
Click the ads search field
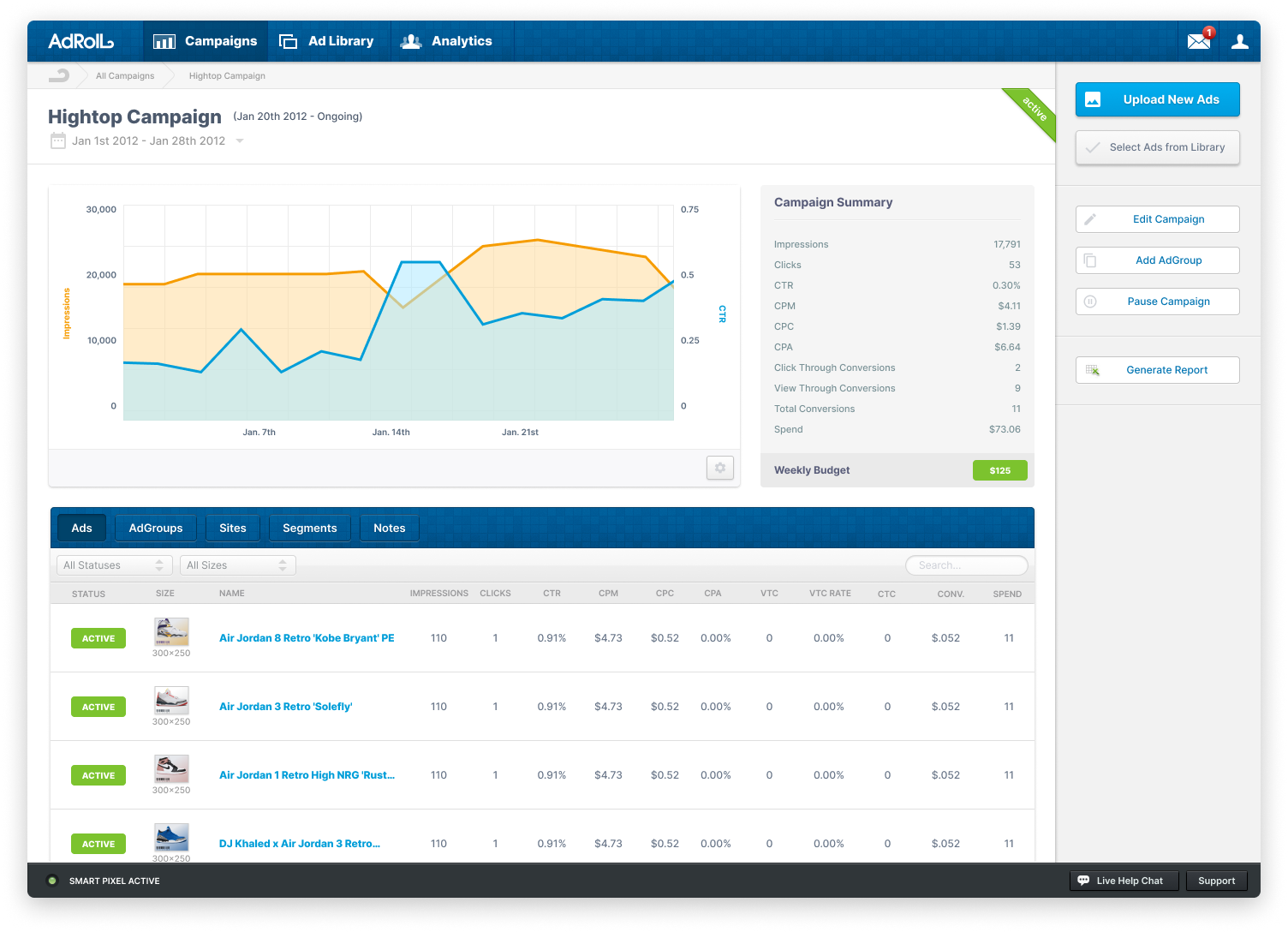pos(966,565)
